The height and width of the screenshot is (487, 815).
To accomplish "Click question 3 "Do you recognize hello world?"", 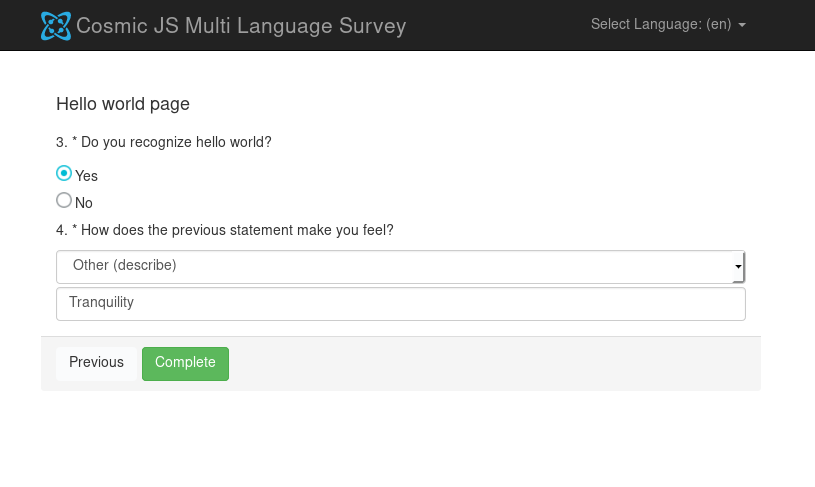I will click(176, 142).
